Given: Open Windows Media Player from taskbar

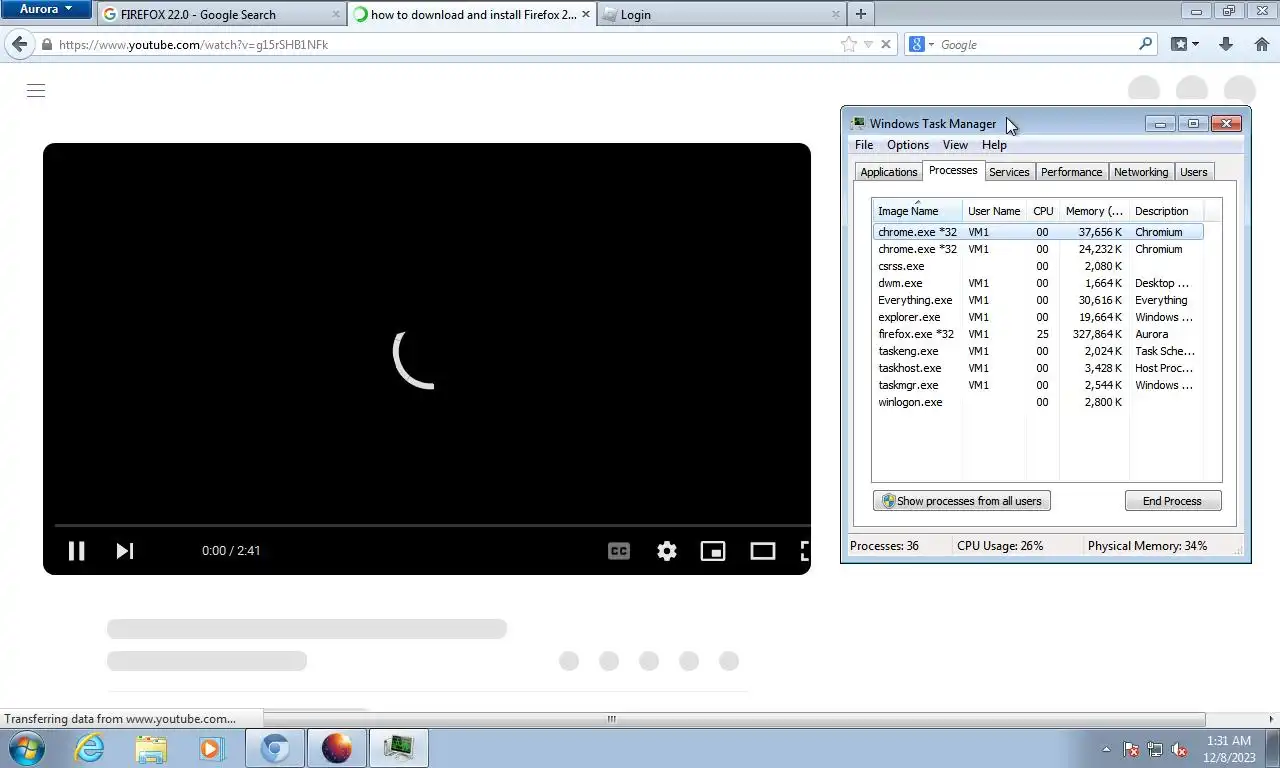Looking at the screenshot, I should click(x=211, y=748).
